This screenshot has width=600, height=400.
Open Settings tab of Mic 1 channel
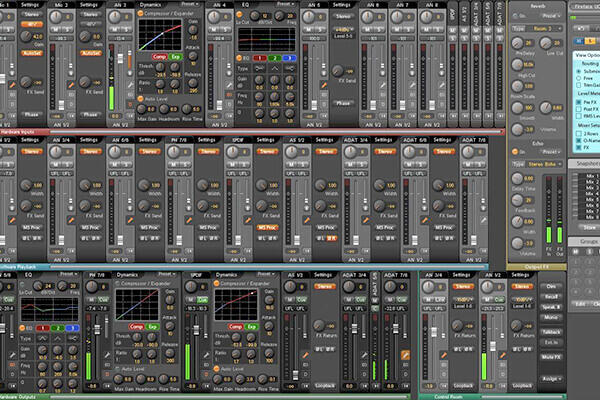pos(30,5)
